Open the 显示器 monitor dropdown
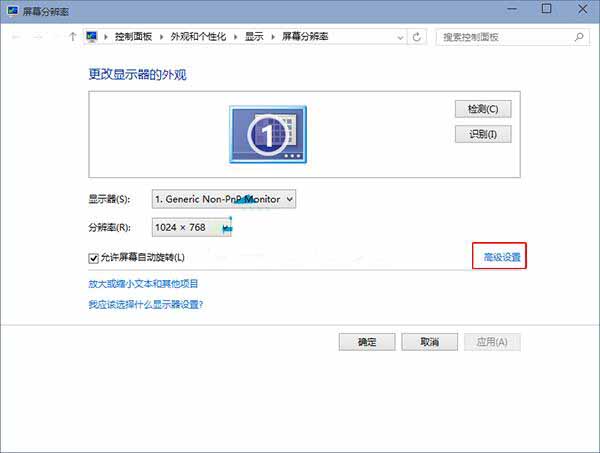Viewport: 600px width, 453px height. tap(224, 199)
